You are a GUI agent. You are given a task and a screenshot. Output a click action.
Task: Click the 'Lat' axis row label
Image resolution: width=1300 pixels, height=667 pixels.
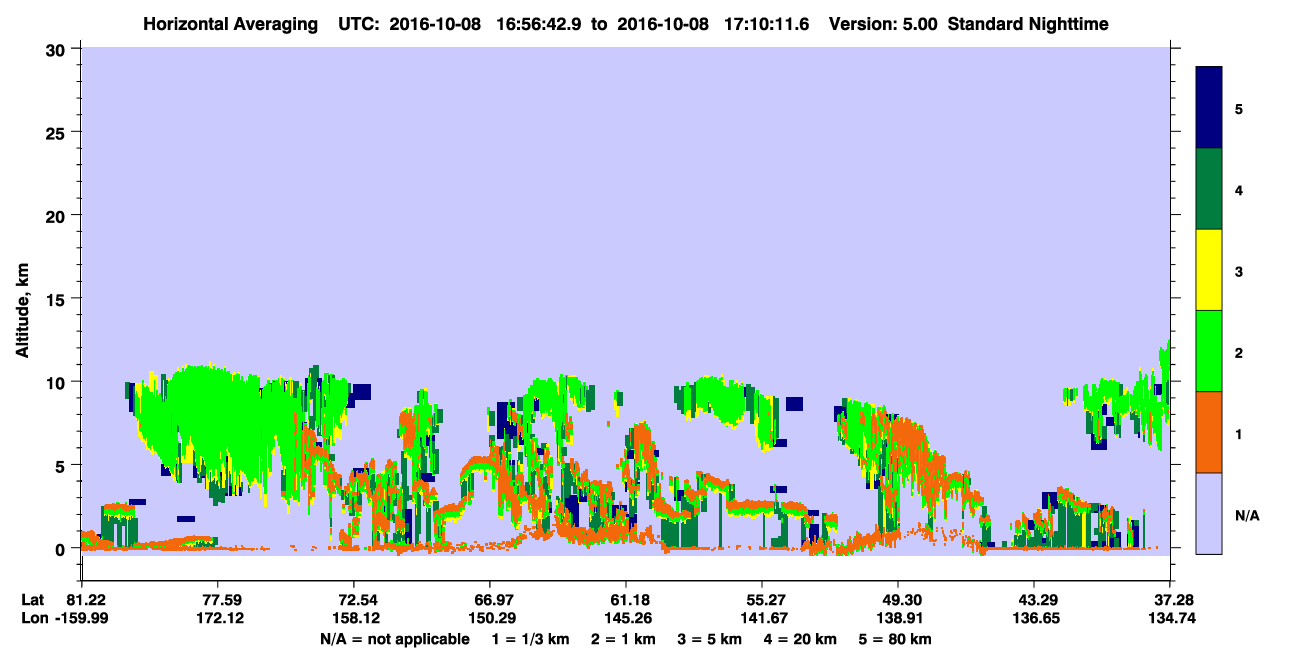[x=32, y=600]
